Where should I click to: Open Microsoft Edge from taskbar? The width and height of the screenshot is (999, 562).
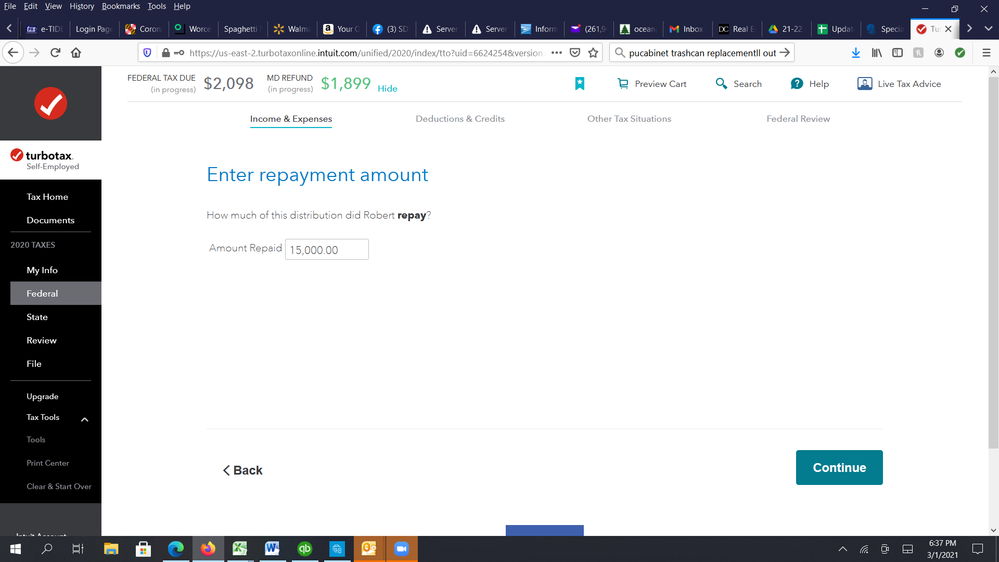[175, 549]
